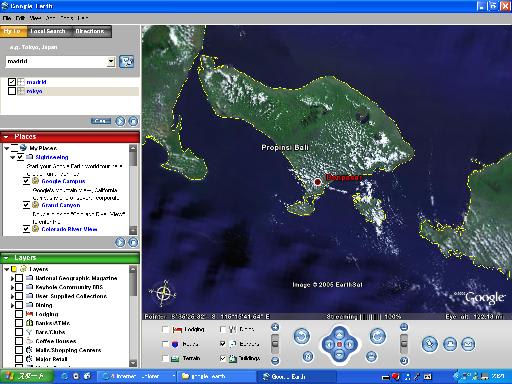Click the email view button
The image size is (512, 384).
pos(468,344)
